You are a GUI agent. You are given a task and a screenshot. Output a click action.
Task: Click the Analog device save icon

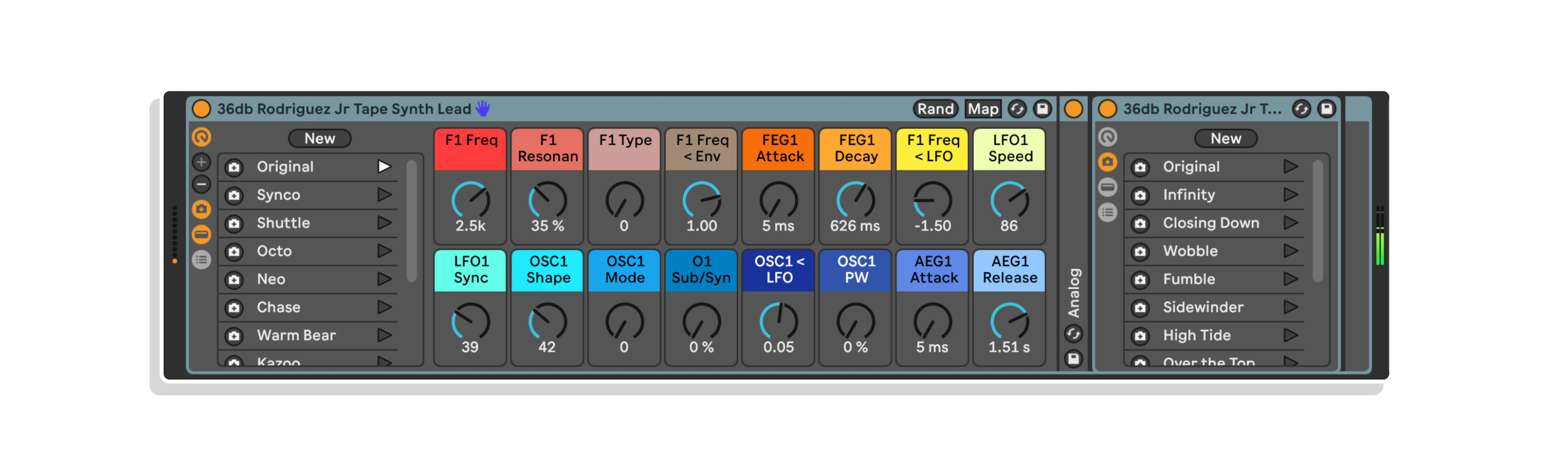coord(1073,359)
